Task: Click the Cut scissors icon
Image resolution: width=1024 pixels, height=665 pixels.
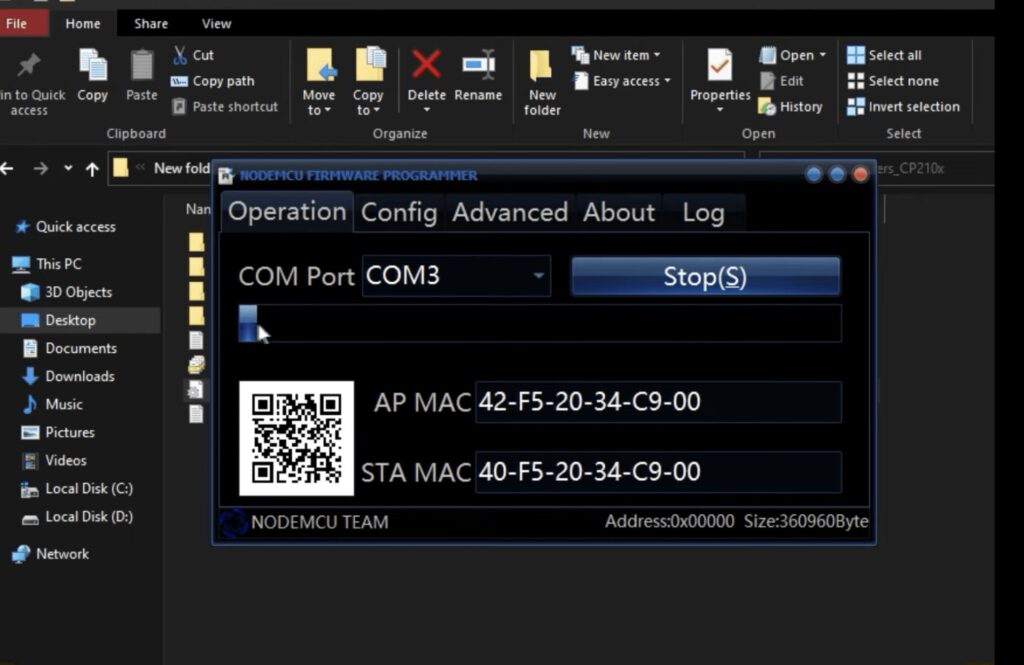Action: point(180,55)
